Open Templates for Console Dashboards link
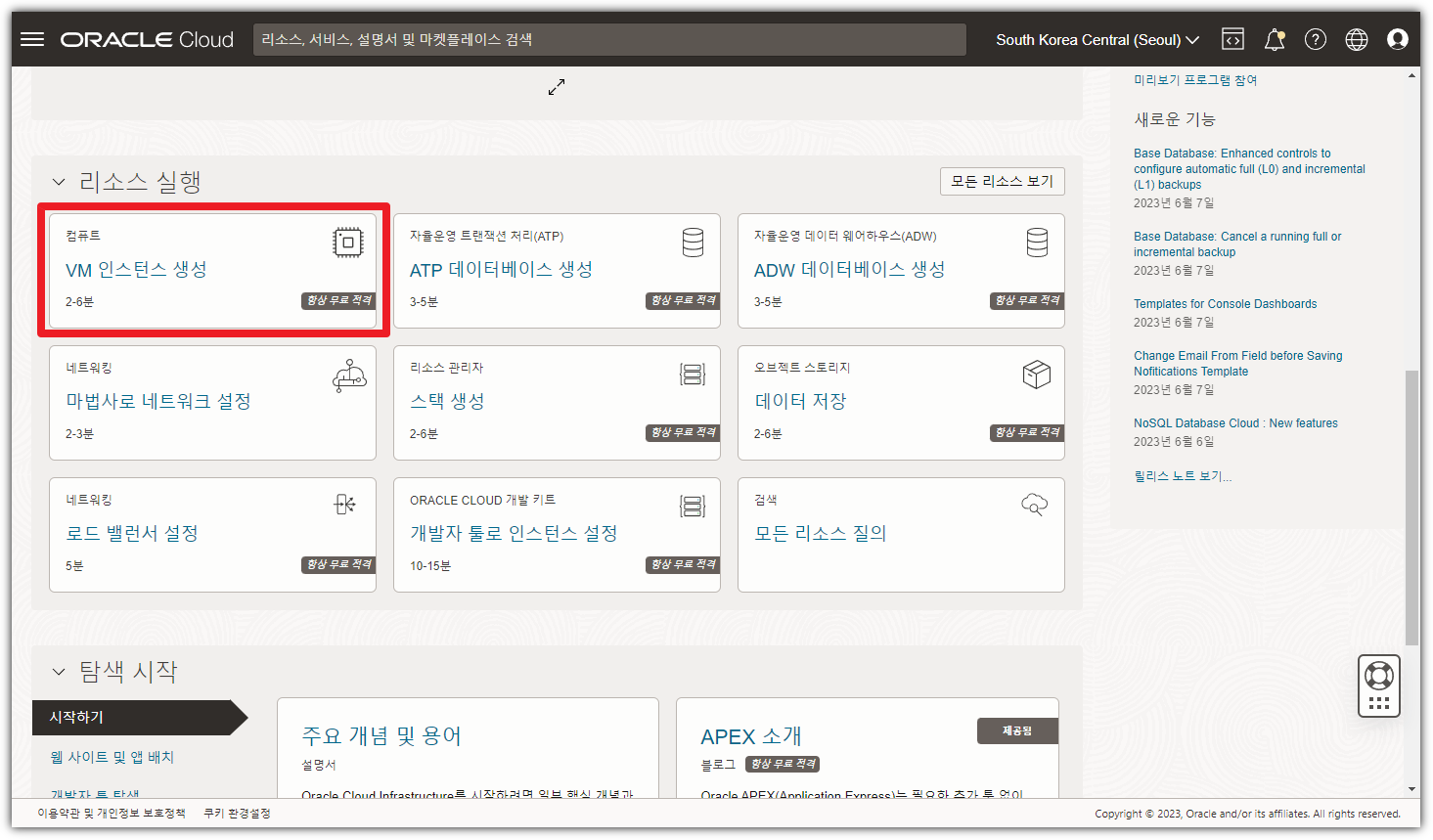Image resolution: width=1433 pixels, height=840 pixels. [1225, 304]
